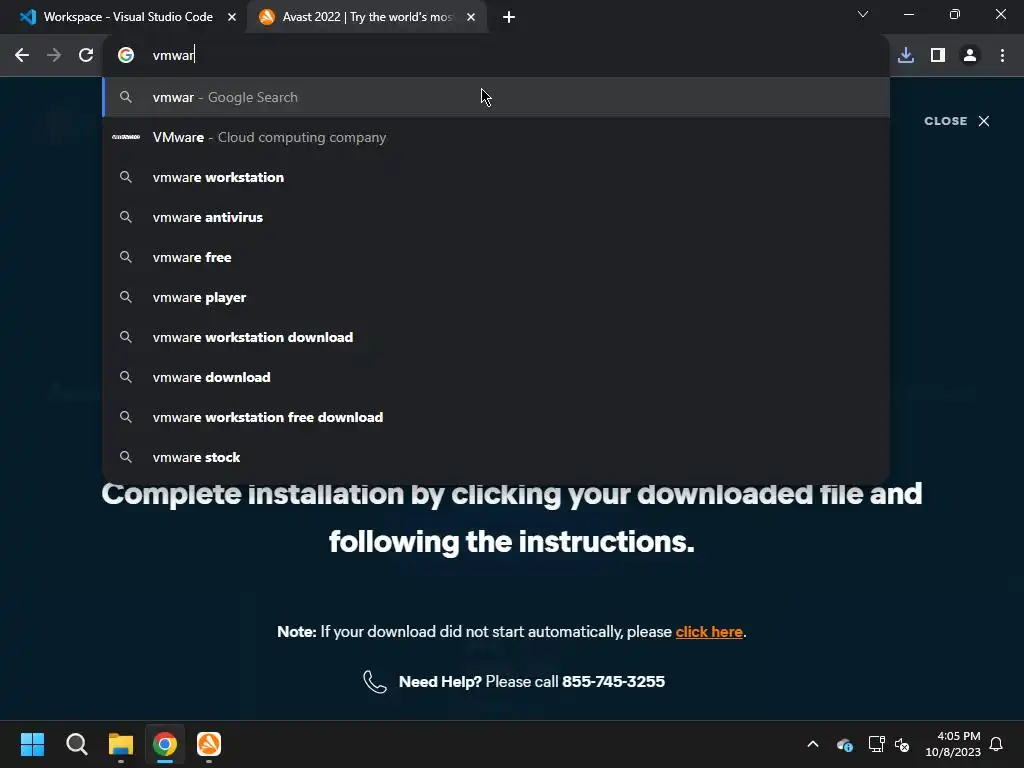The width and height of the screenshot is (1024, 768).
Task: Open Chrome's three-dot menu
Action: click(1002, 56)
